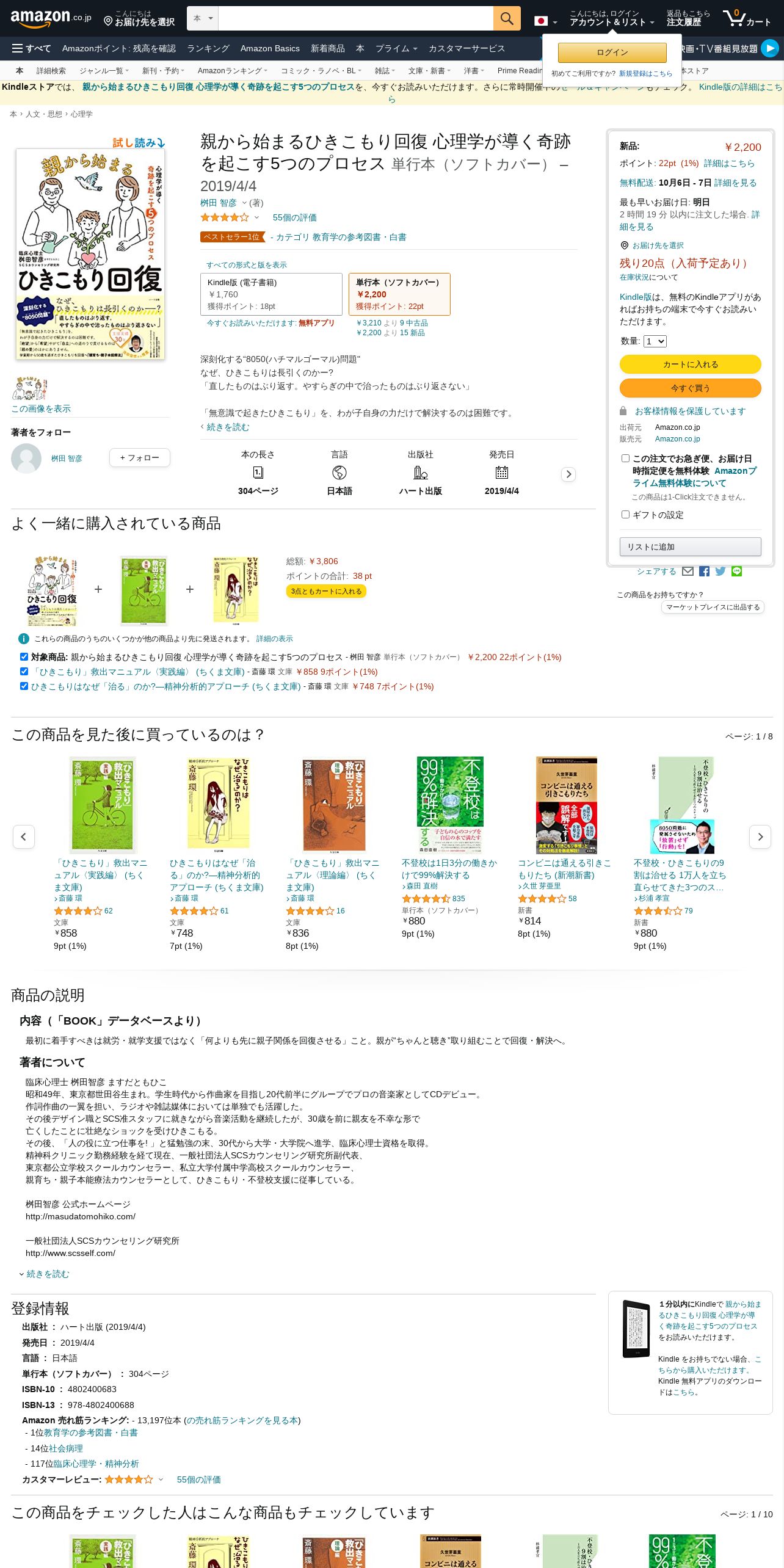The image size is (784, 1568).
Task: Click the カートに入れる button
Action: (x=691, y=364)
